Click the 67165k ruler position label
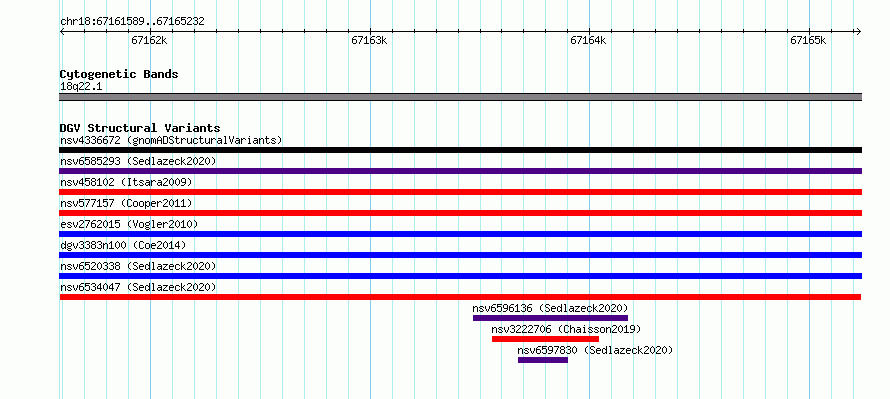 click(808, 40)
